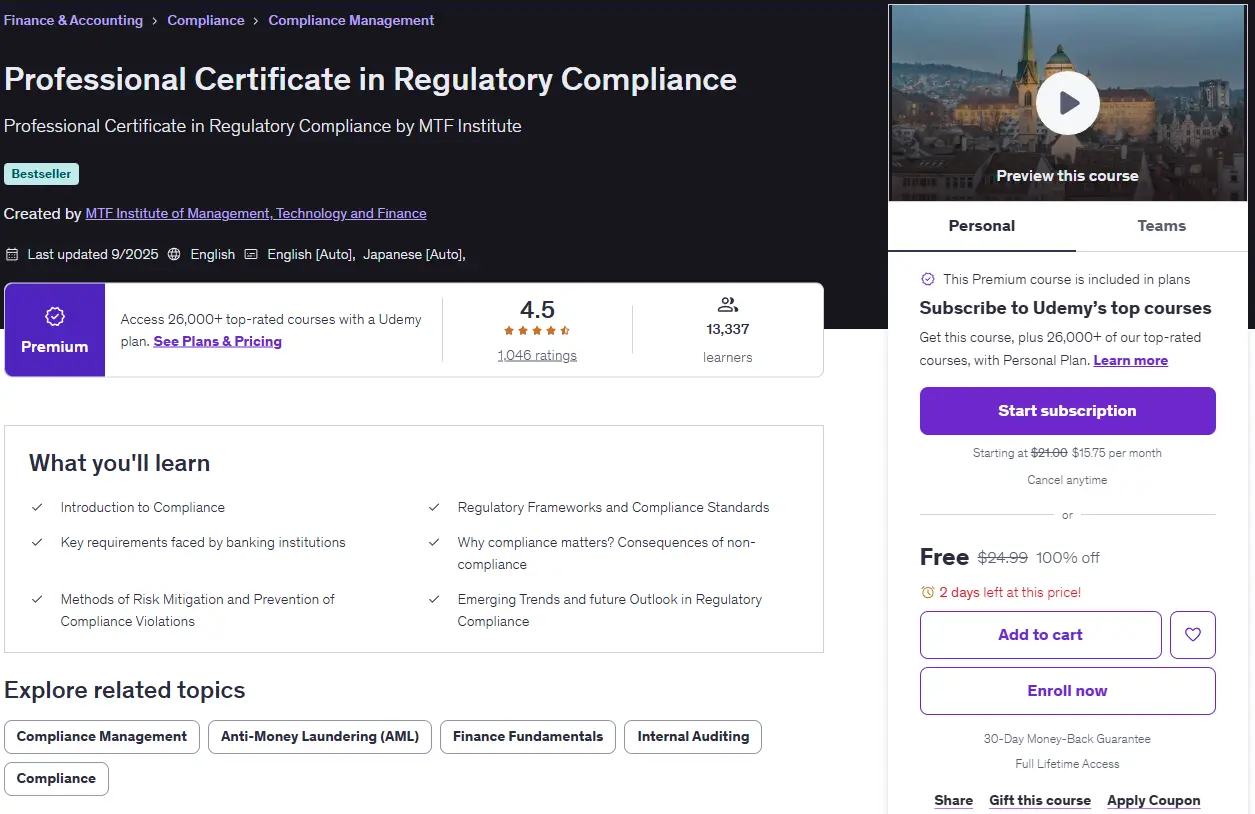
Task: Click checkmark beside Emerging Trends and future Outlook
Action: pos(434,599)
